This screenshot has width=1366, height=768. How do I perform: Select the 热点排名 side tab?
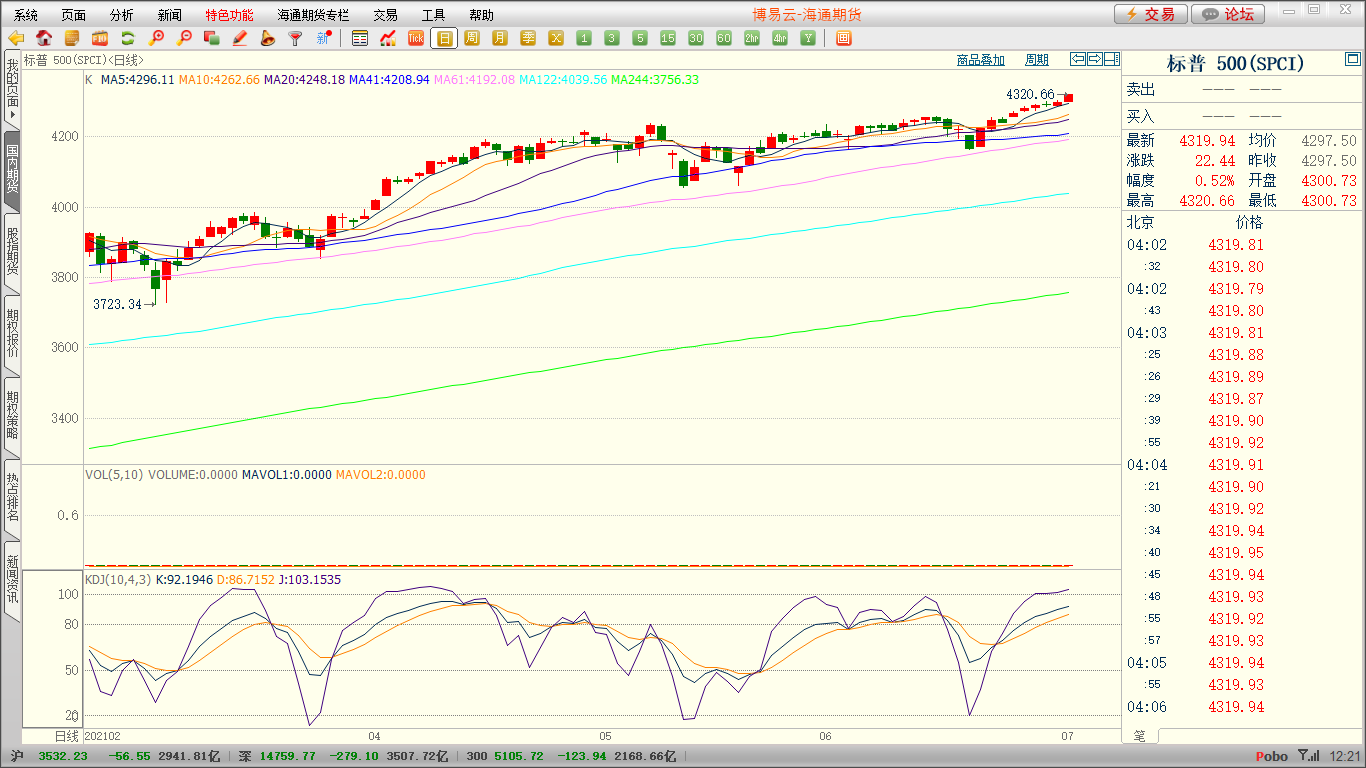tap(12, 498)
